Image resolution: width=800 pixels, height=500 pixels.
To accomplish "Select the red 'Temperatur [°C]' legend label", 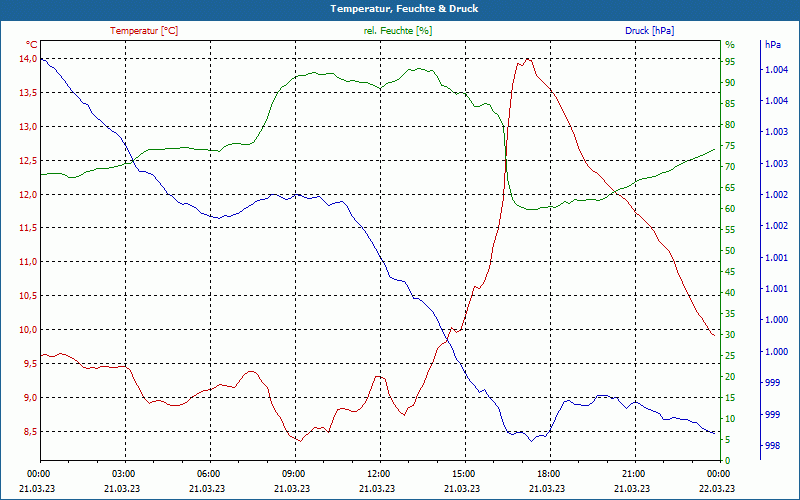I will [x=144, y=31].
